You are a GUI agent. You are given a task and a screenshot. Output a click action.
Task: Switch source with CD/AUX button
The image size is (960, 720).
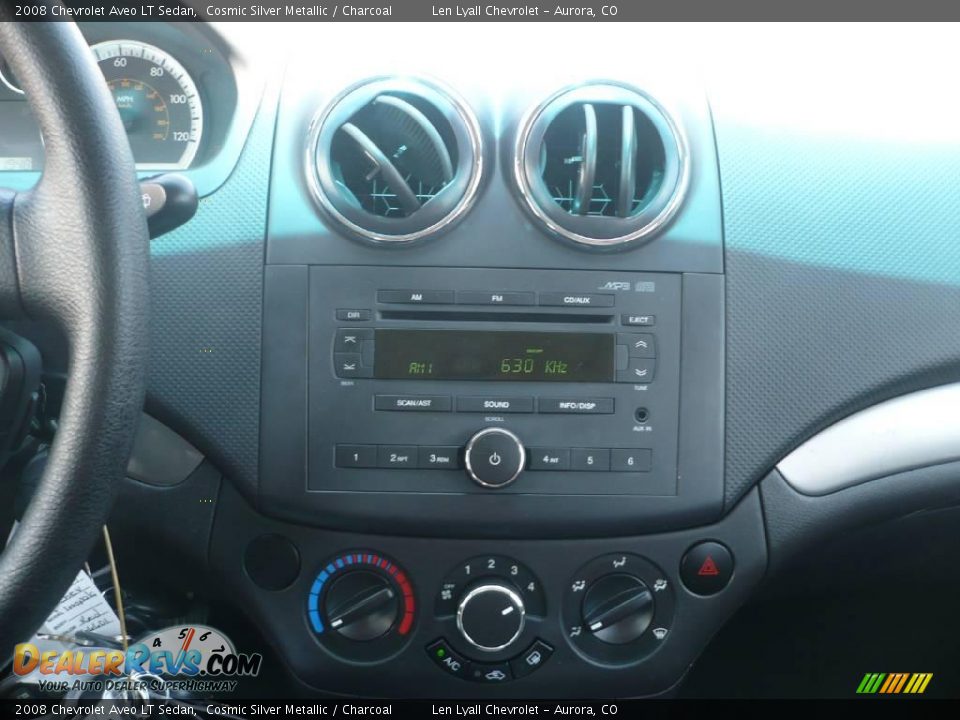576,300
